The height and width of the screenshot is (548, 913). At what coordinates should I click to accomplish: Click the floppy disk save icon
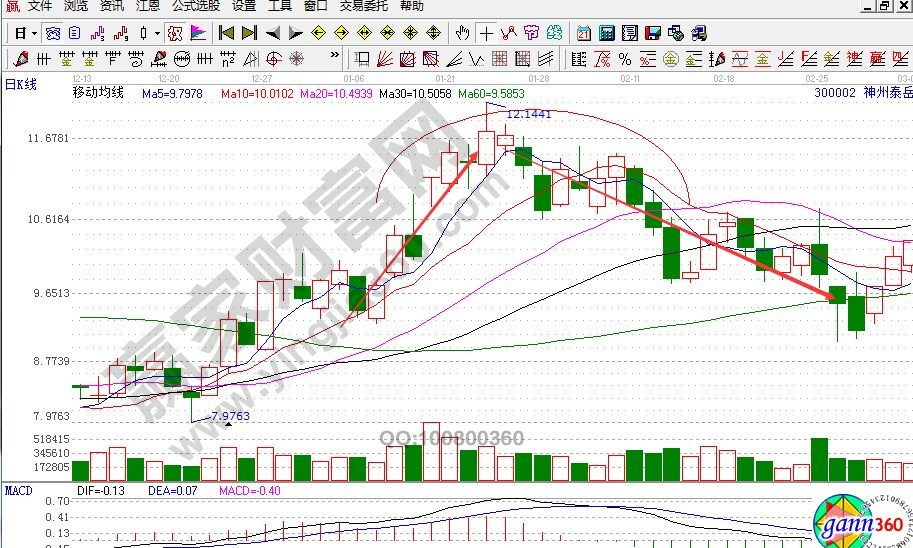[652, 33]
